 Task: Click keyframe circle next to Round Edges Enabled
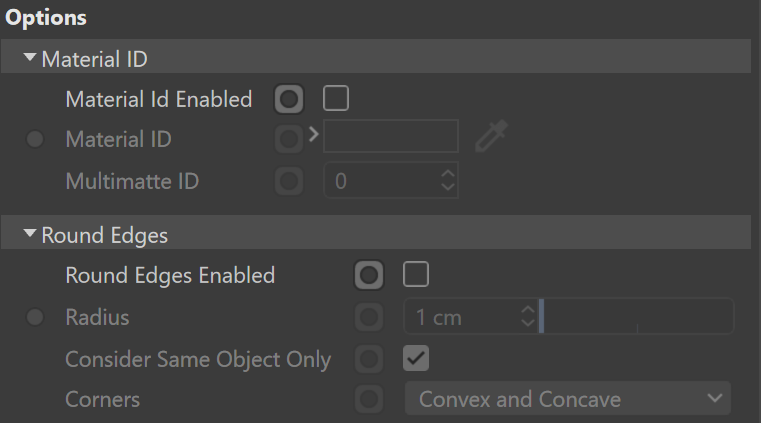369,275
